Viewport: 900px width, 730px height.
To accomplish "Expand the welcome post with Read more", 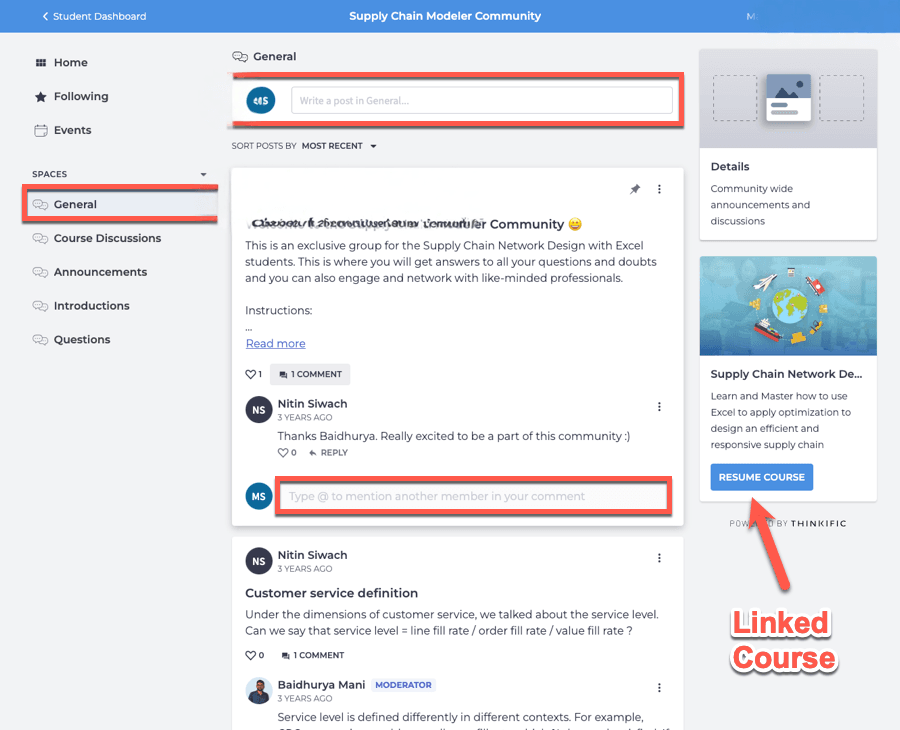I will [275, 343].
